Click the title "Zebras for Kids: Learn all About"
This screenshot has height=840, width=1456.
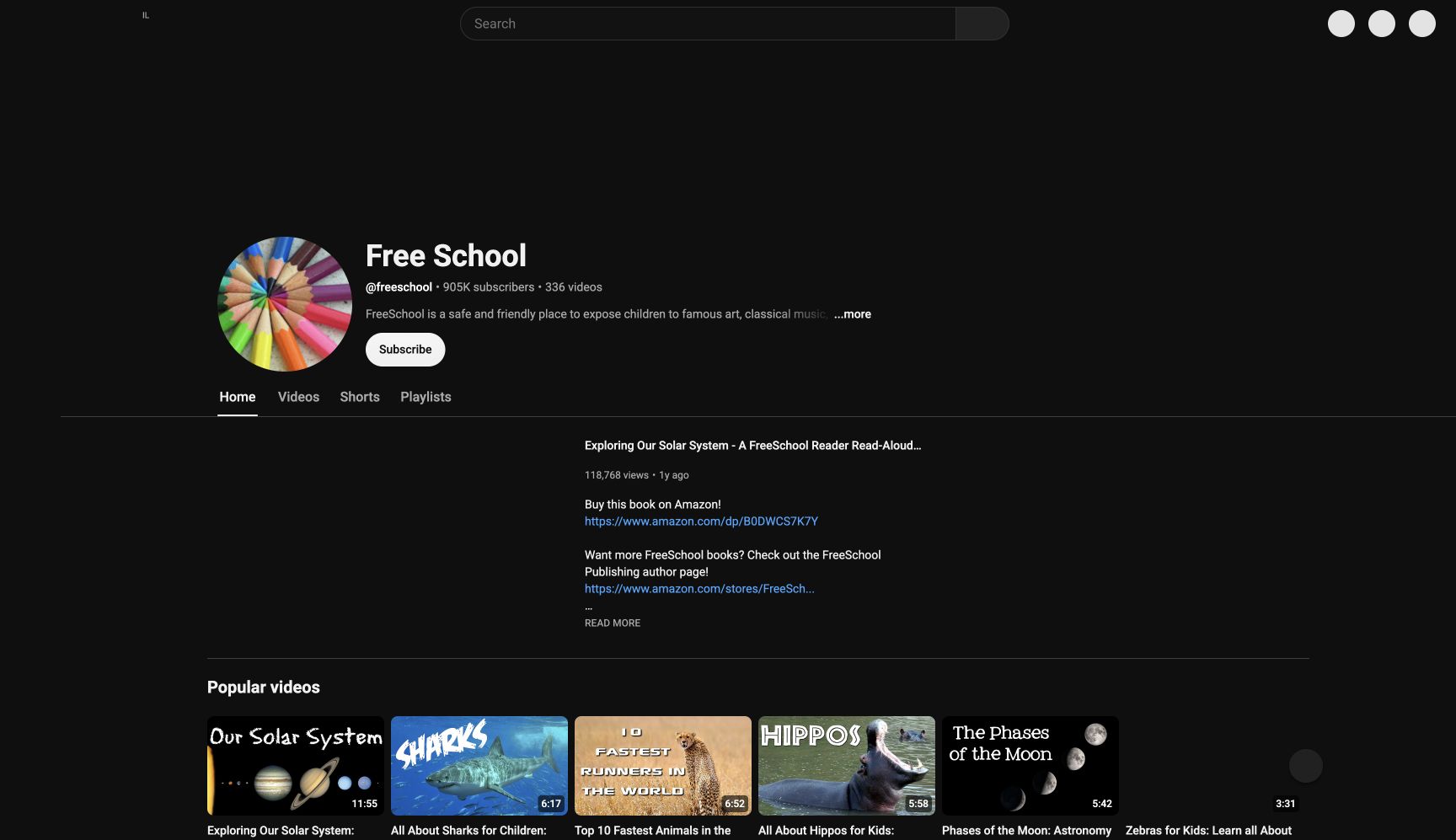pos(1208,831)
